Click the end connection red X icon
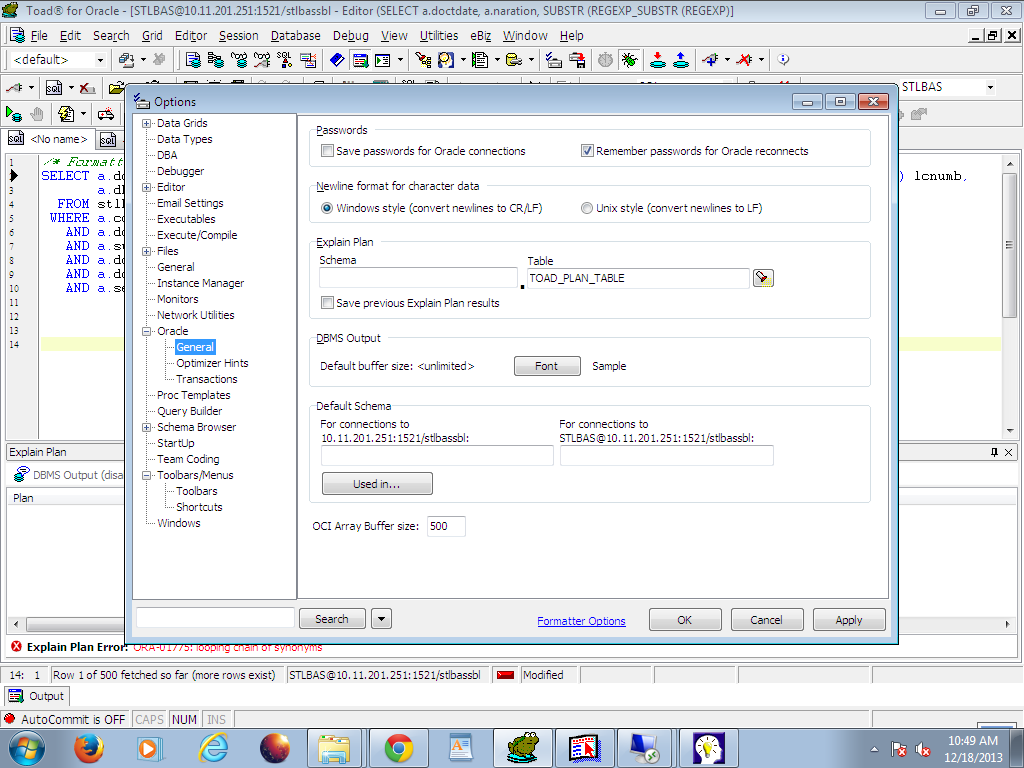The image size is (1024, 768). (744, 60)
